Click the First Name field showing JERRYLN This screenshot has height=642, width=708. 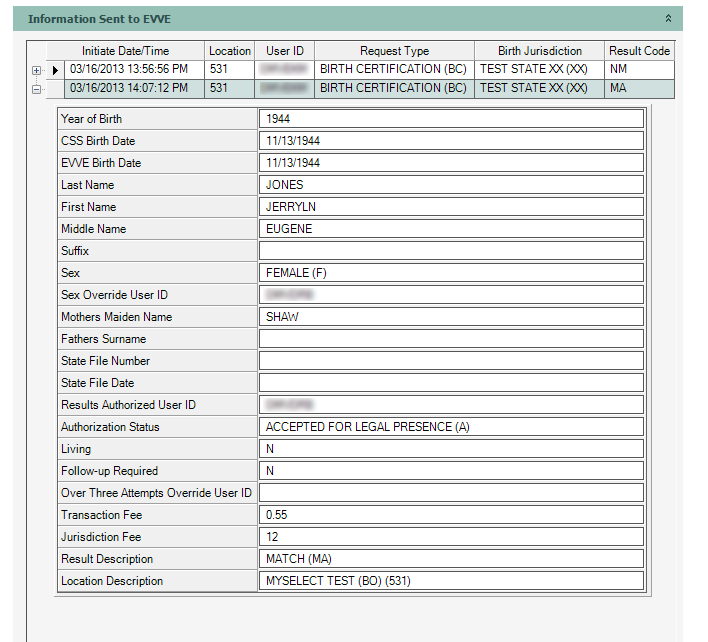pos(450,207)
